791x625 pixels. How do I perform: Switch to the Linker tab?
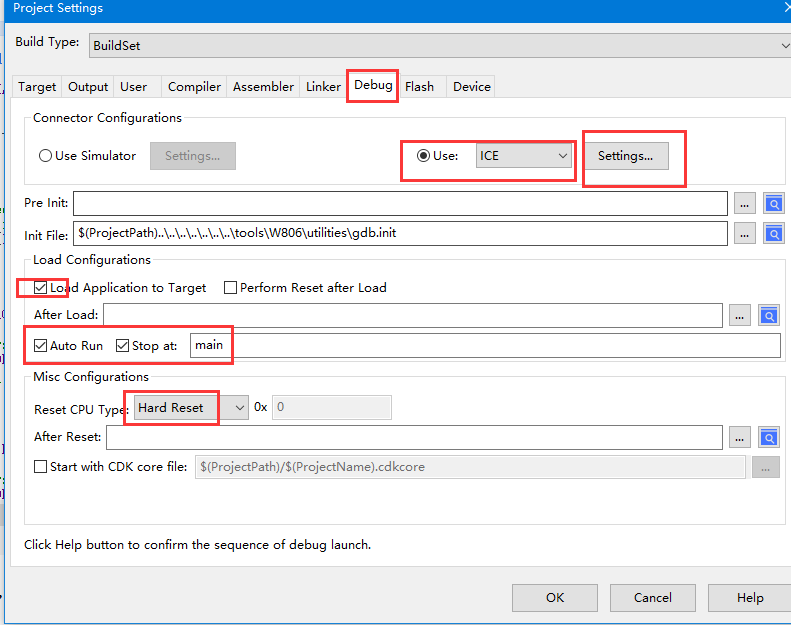pos(323,87)
